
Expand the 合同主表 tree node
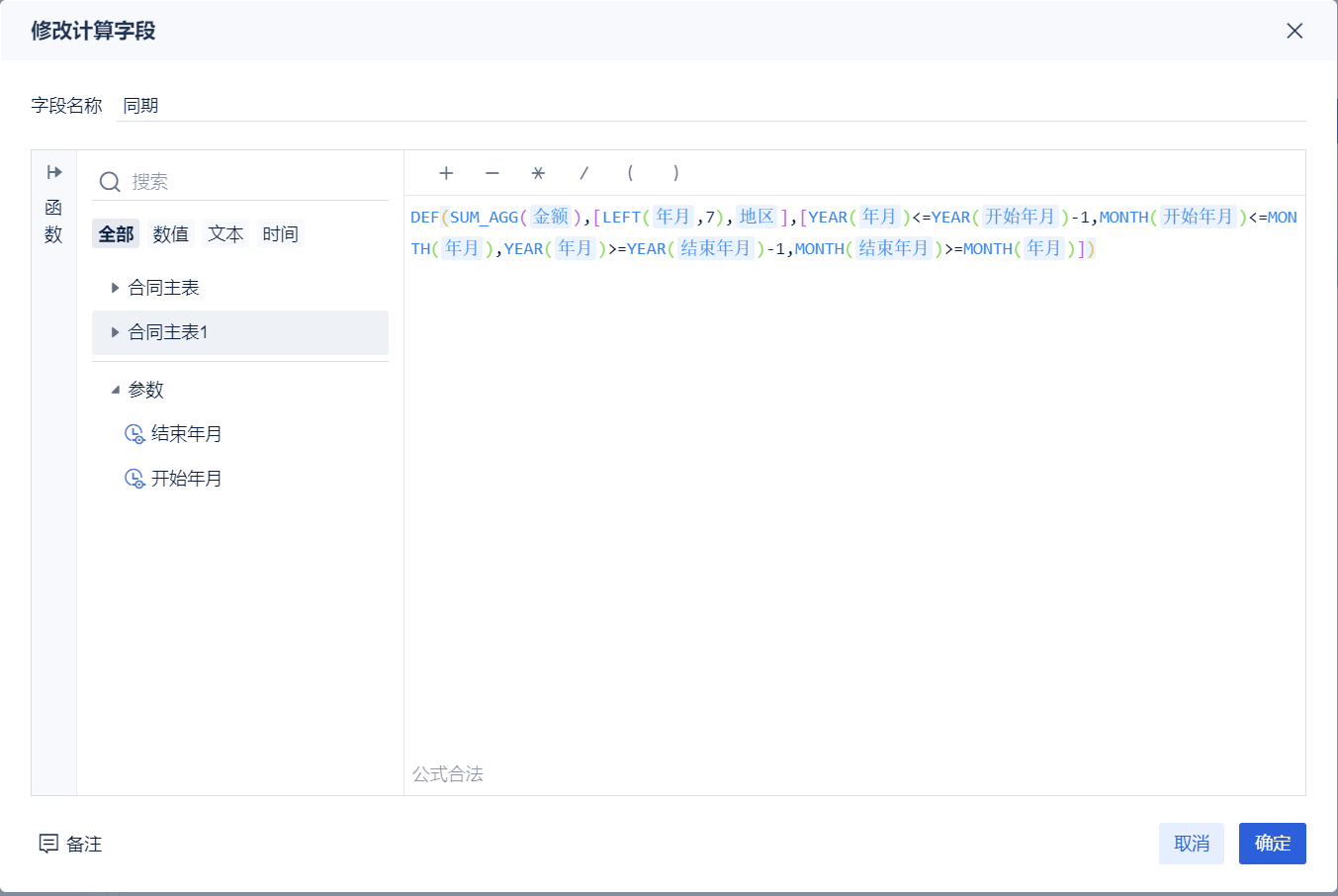tap(116, 288)
